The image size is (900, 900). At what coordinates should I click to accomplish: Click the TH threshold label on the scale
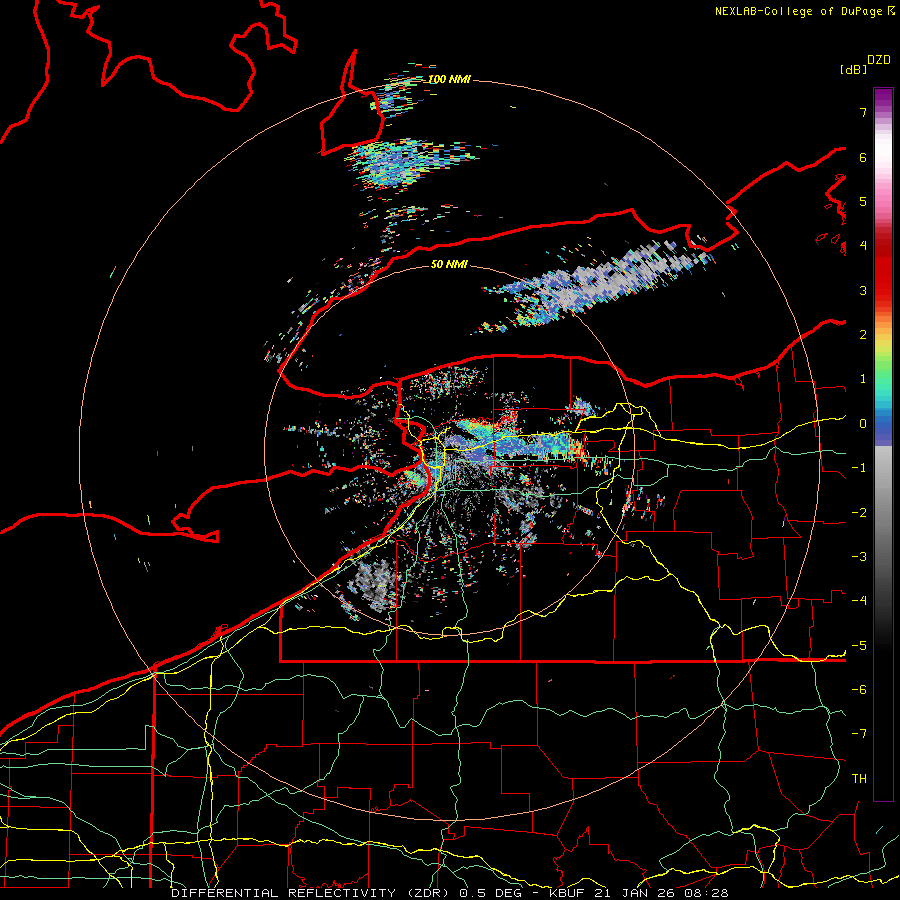coord(859,779)
